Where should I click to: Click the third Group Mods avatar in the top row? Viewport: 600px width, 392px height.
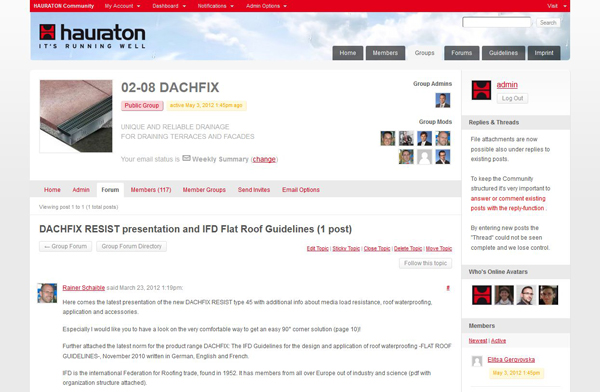[x=424, y=138]
